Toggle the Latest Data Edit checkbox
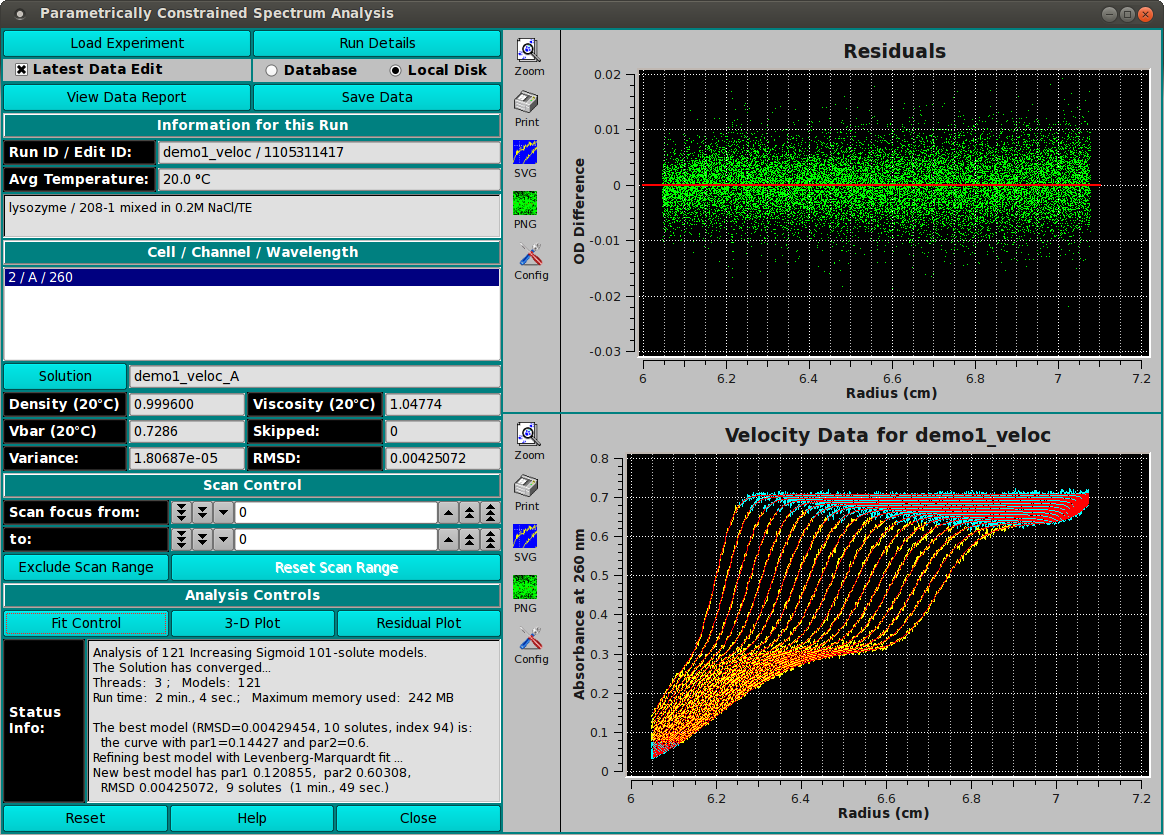Screen dimensions: 1164x835 [x=22, y=70]
